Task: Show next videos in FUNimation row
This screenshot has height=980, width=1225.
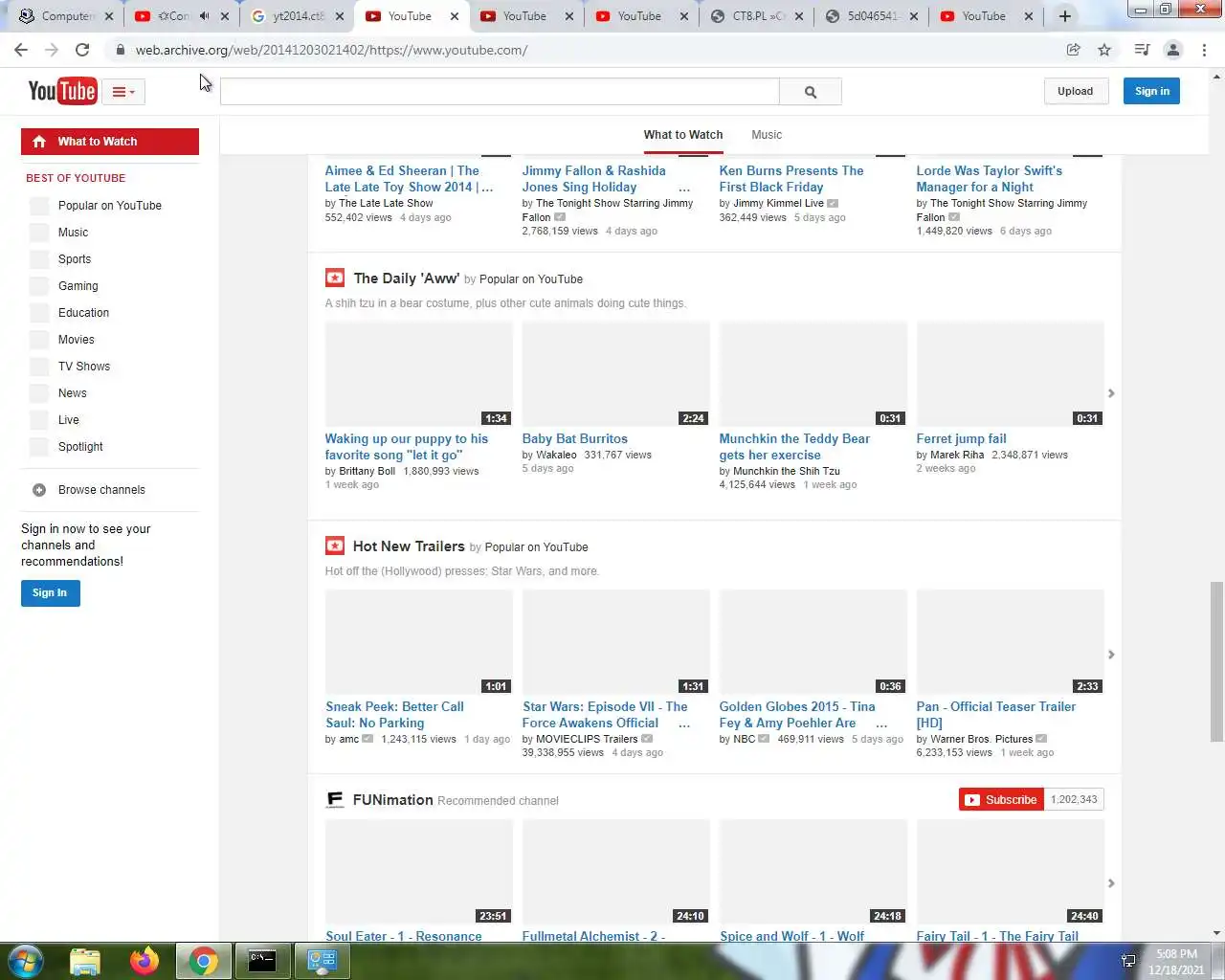Action: 1111,883
